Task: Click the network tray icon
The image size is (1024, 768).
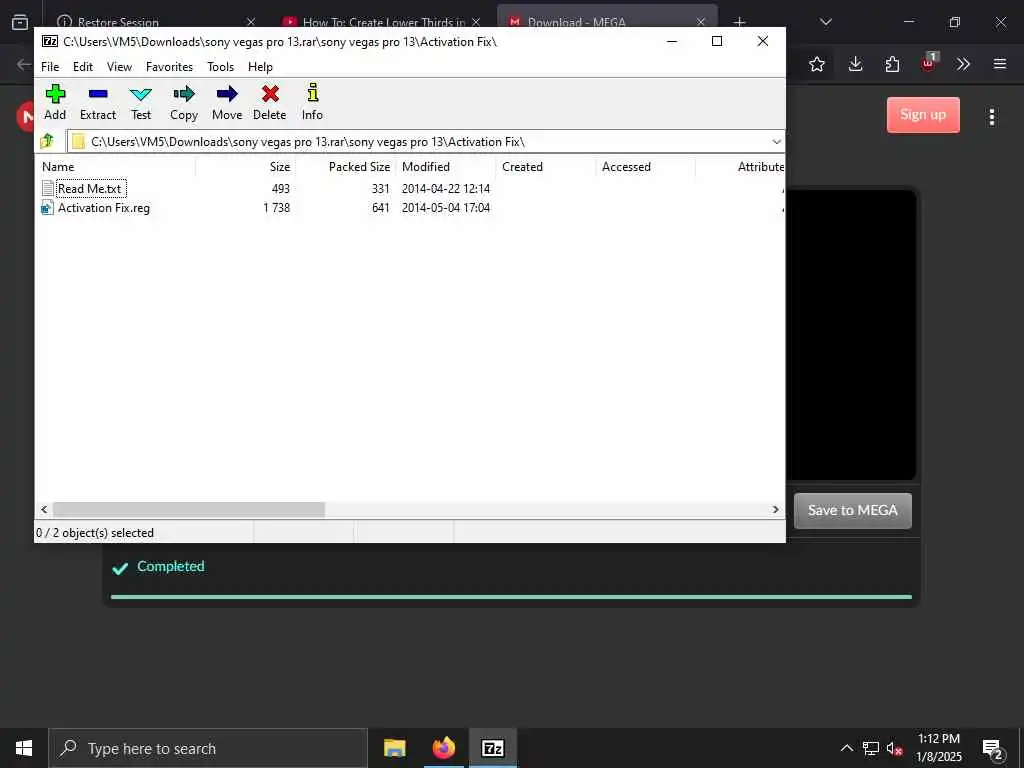Action: tap(871, 748)
